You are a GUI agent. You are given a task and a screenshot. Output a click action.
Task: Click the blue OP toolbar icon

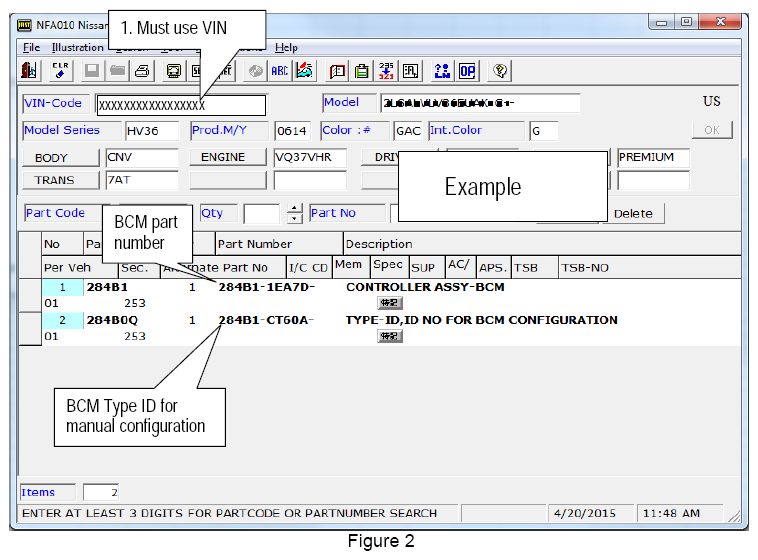pyautogui.click(x=467, y=71)
